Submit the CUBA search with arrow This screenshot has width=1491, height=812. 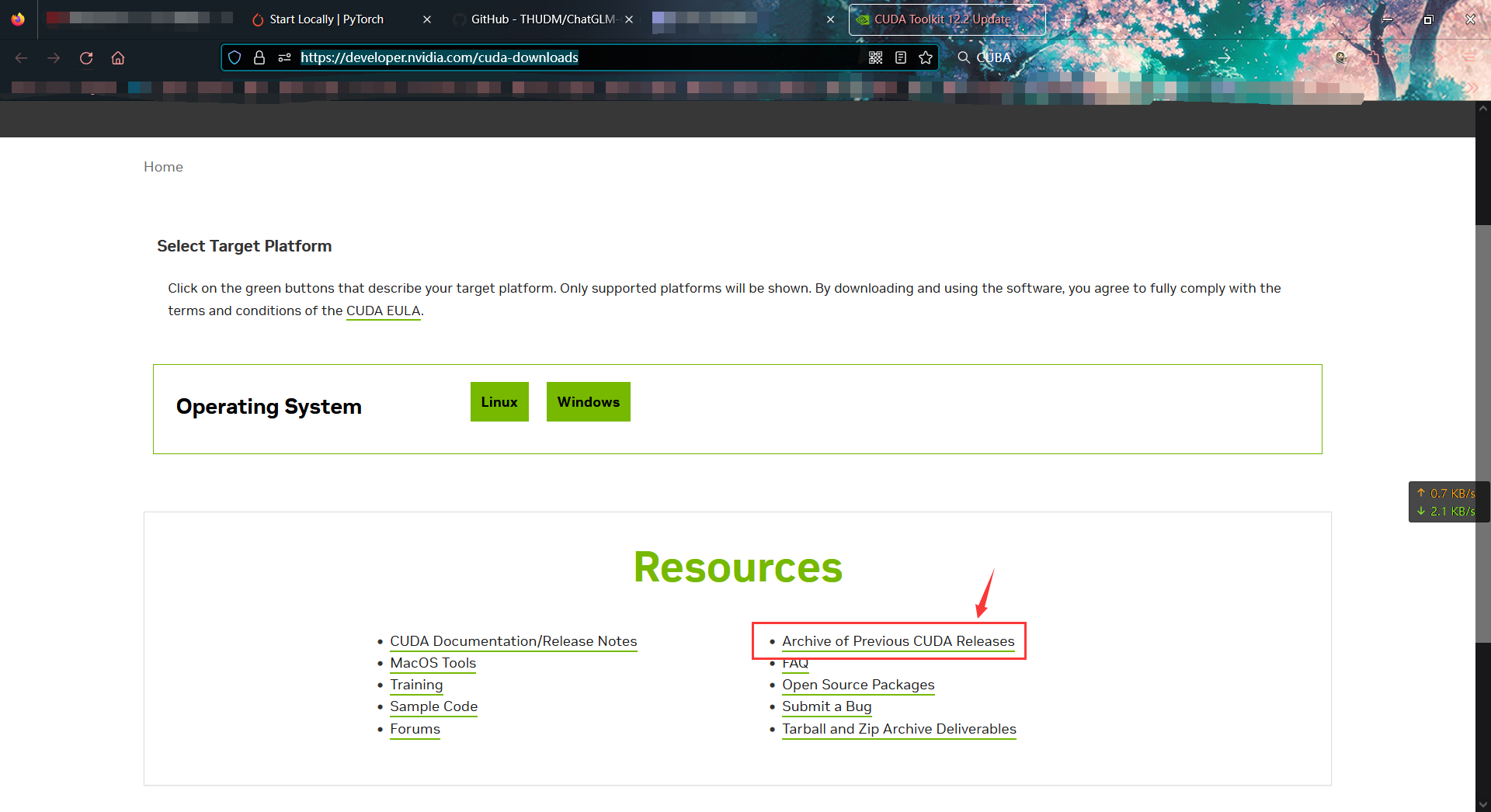coord(1225,57)
